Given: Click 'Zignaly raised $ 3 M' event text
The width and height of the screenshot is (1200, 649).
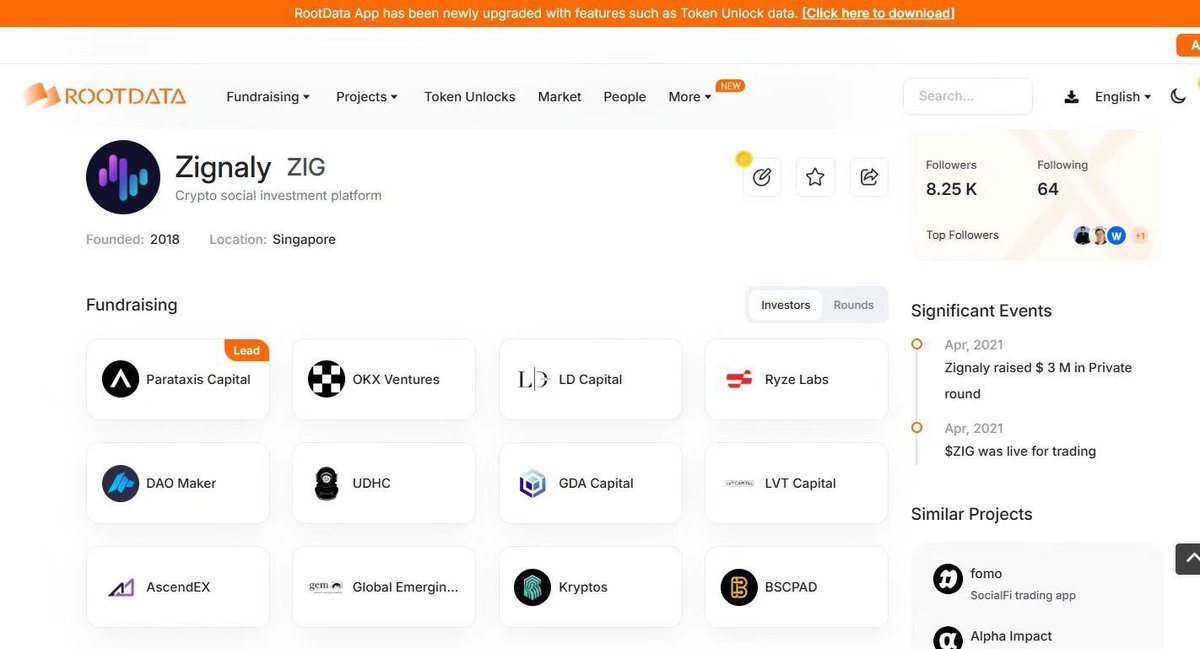Looking at the screenshot, I should point(1038,380).
